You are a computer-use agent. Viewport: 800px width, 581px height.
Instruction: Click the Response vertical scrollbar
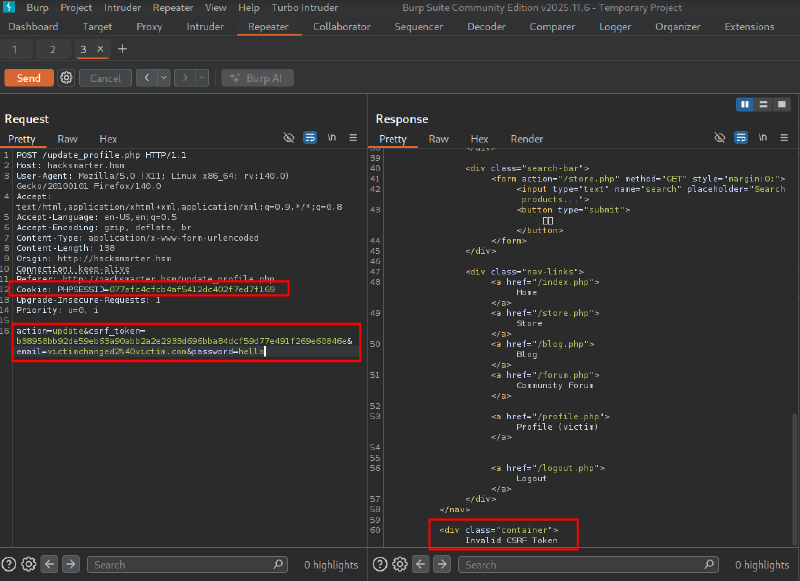(x=794, y=478)
